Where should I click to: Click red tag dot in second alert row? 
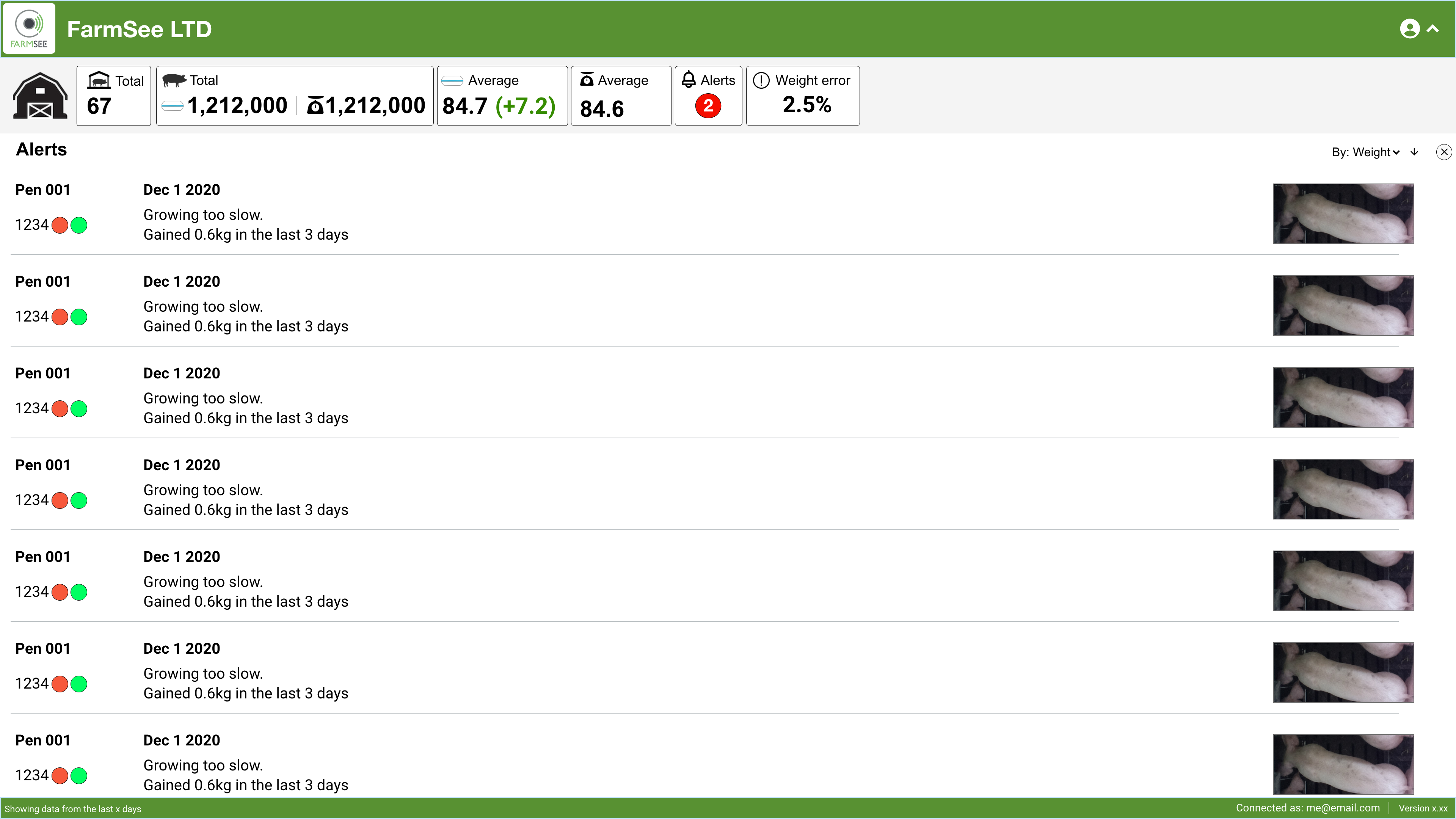tap(60, 317)
